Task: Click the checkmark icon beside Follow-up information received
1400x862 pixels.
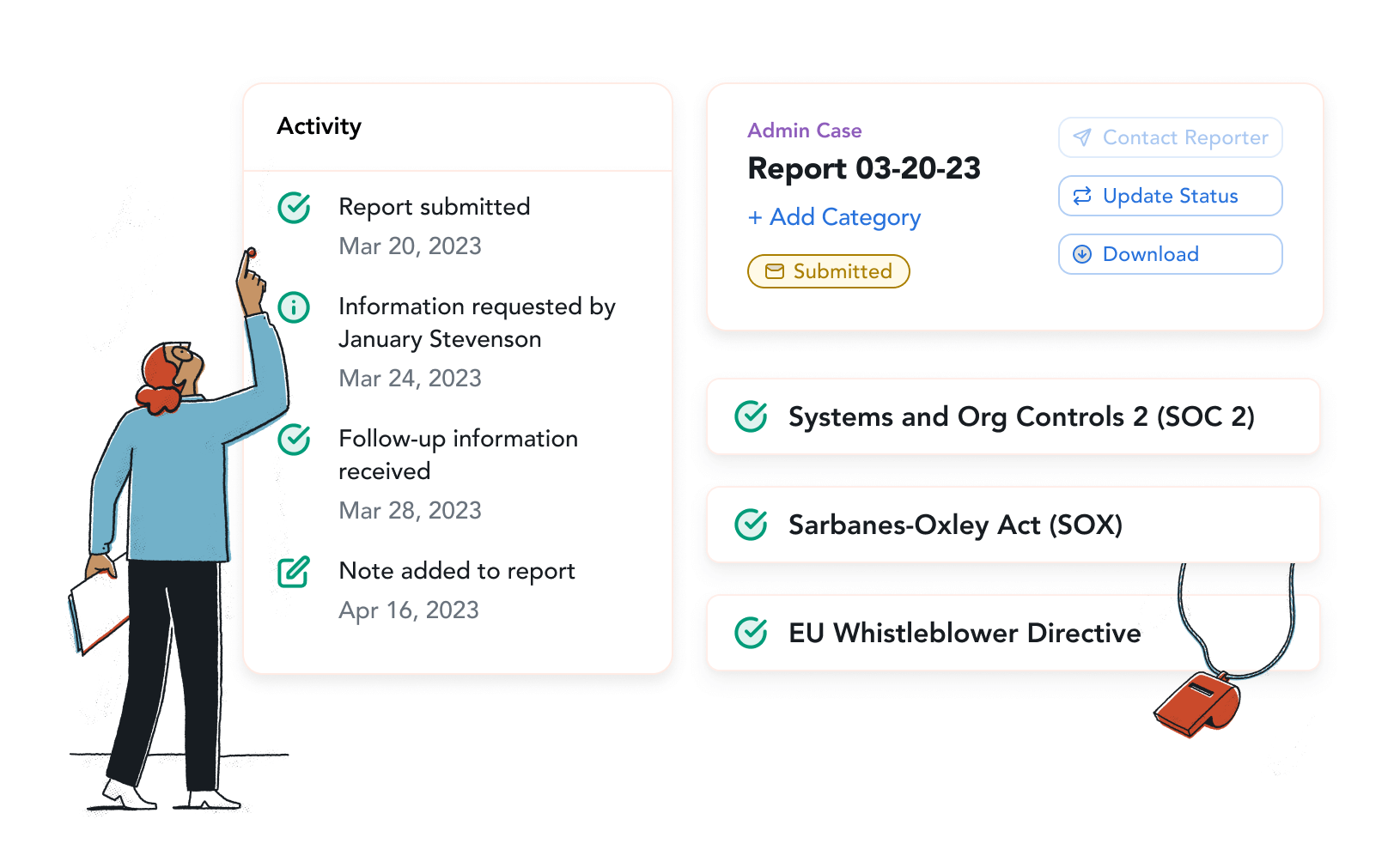Action: [x=294, y=440]
